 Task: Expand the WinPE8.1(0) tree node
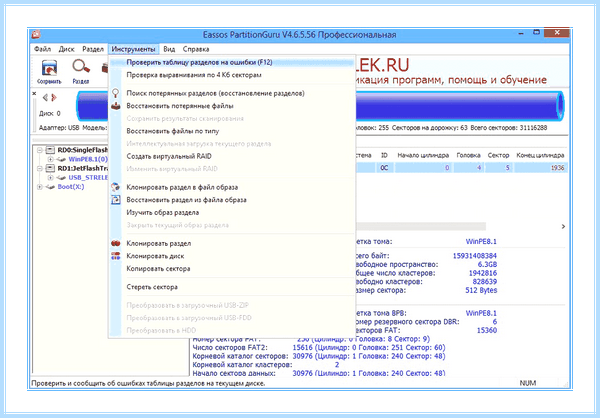[x=50, y=159]
